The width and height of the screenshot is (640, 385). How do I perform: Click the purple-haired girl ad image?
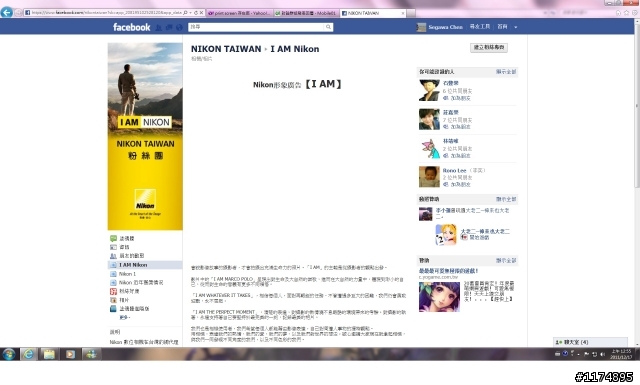pyautogui.click(x=439, y=297)
